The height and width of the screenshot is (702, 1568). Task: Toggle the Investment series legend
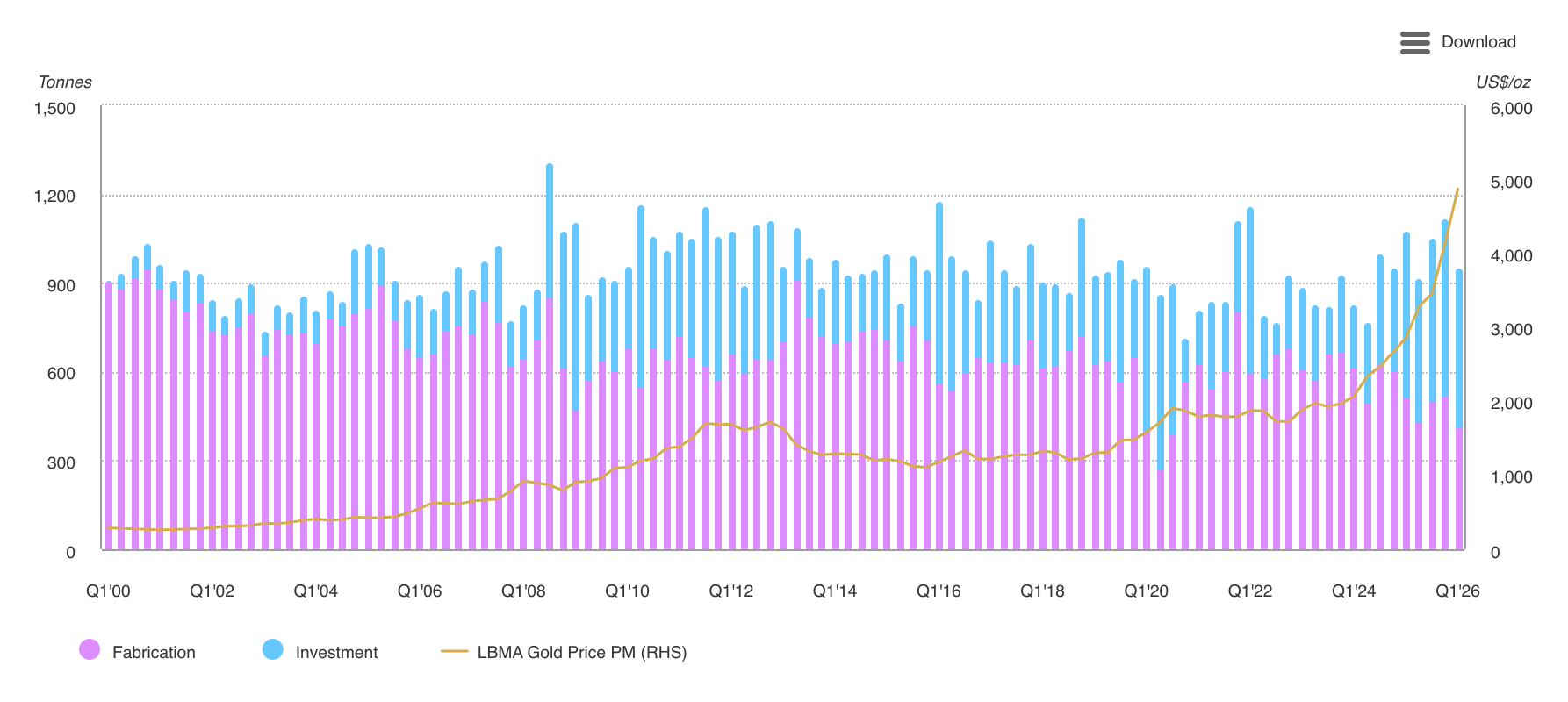coord(320,651)
